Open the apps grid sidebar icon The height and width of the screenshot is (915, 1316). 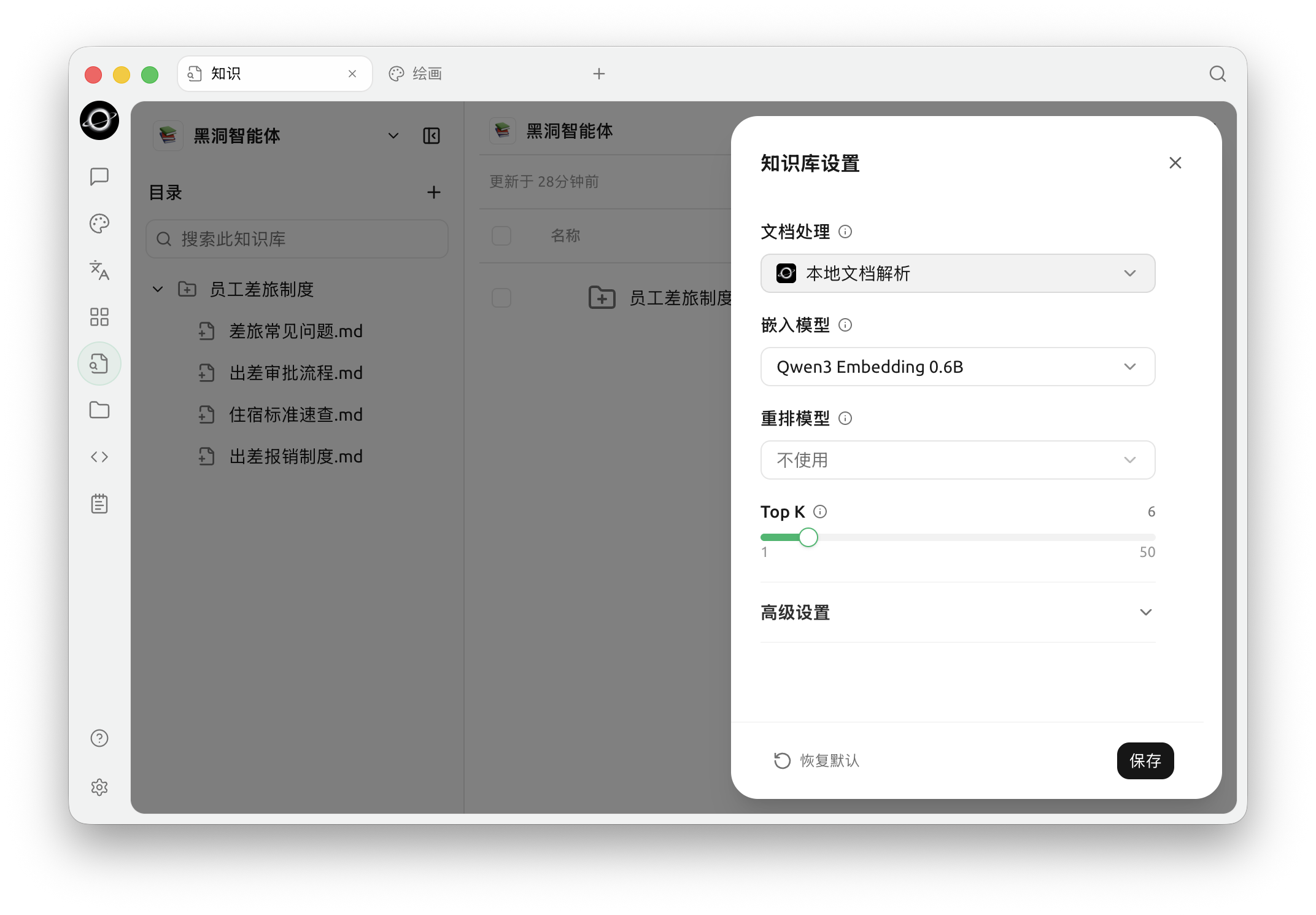click(x=99, y=317)
